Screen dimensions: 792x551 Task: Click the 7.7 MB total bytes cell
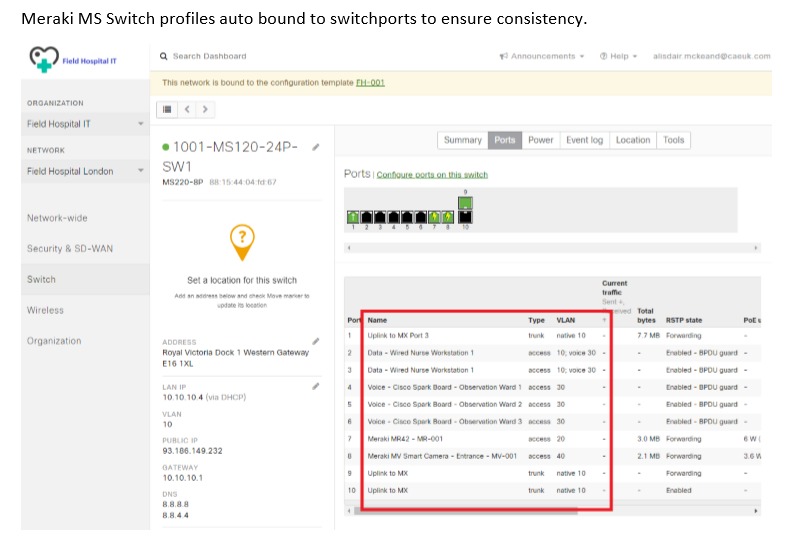tap(648, 336)
